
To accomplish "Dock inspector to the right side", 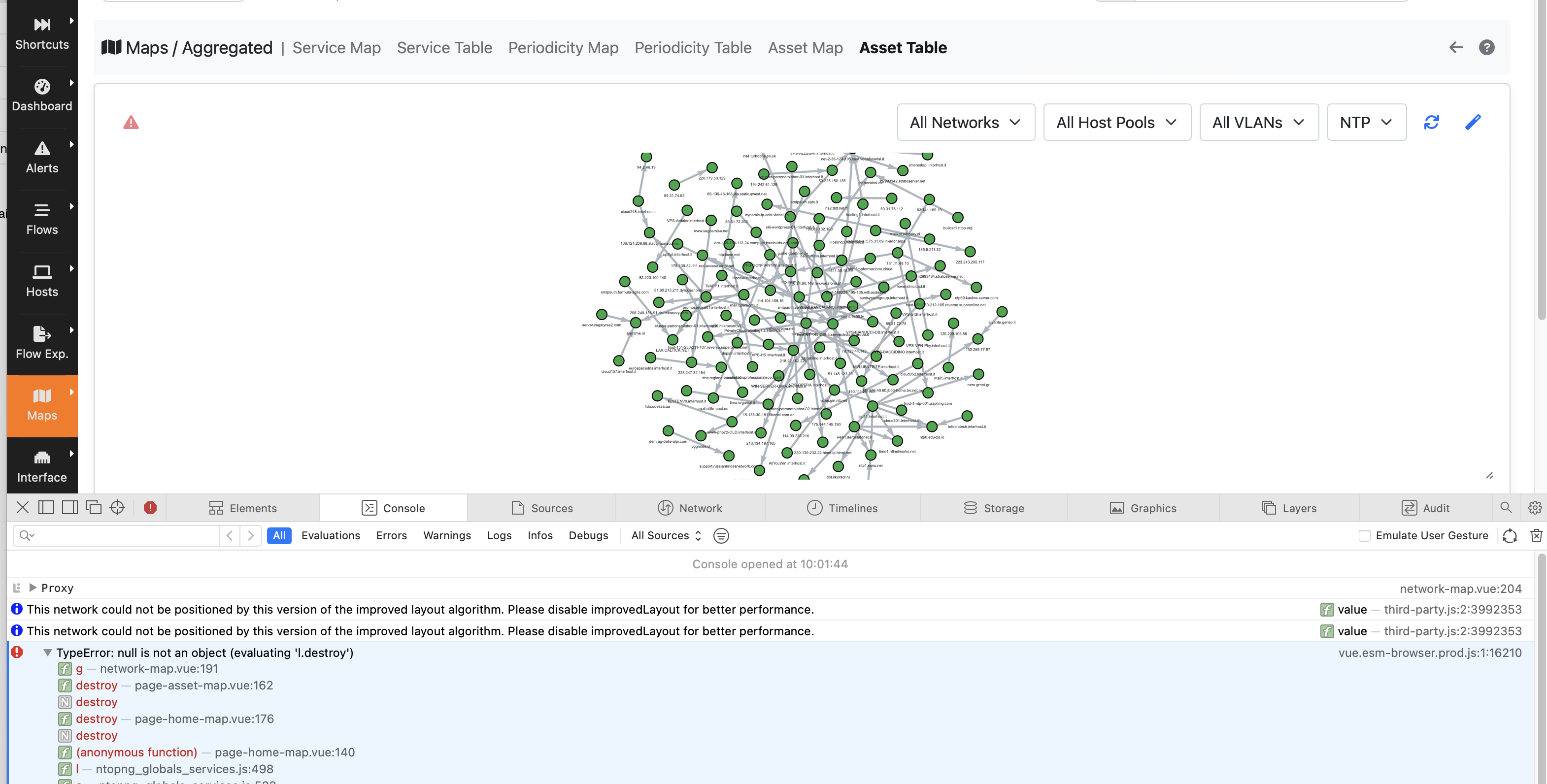I will point(69,507).
